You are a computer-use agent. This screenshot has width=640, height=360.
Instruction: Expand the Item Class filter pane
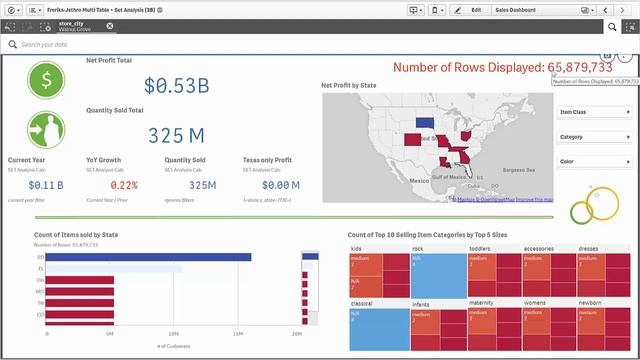[594, 112]
